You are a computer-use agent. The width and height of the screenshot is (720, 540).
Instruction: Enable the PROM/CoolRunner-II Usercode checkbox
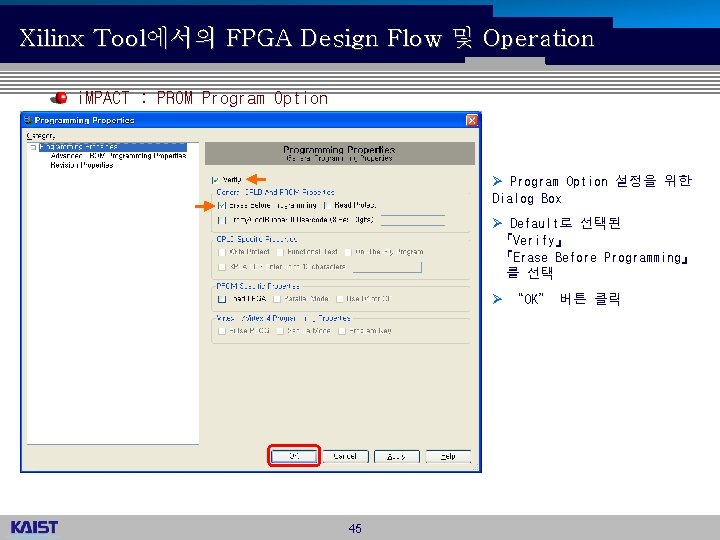[222, 220]
